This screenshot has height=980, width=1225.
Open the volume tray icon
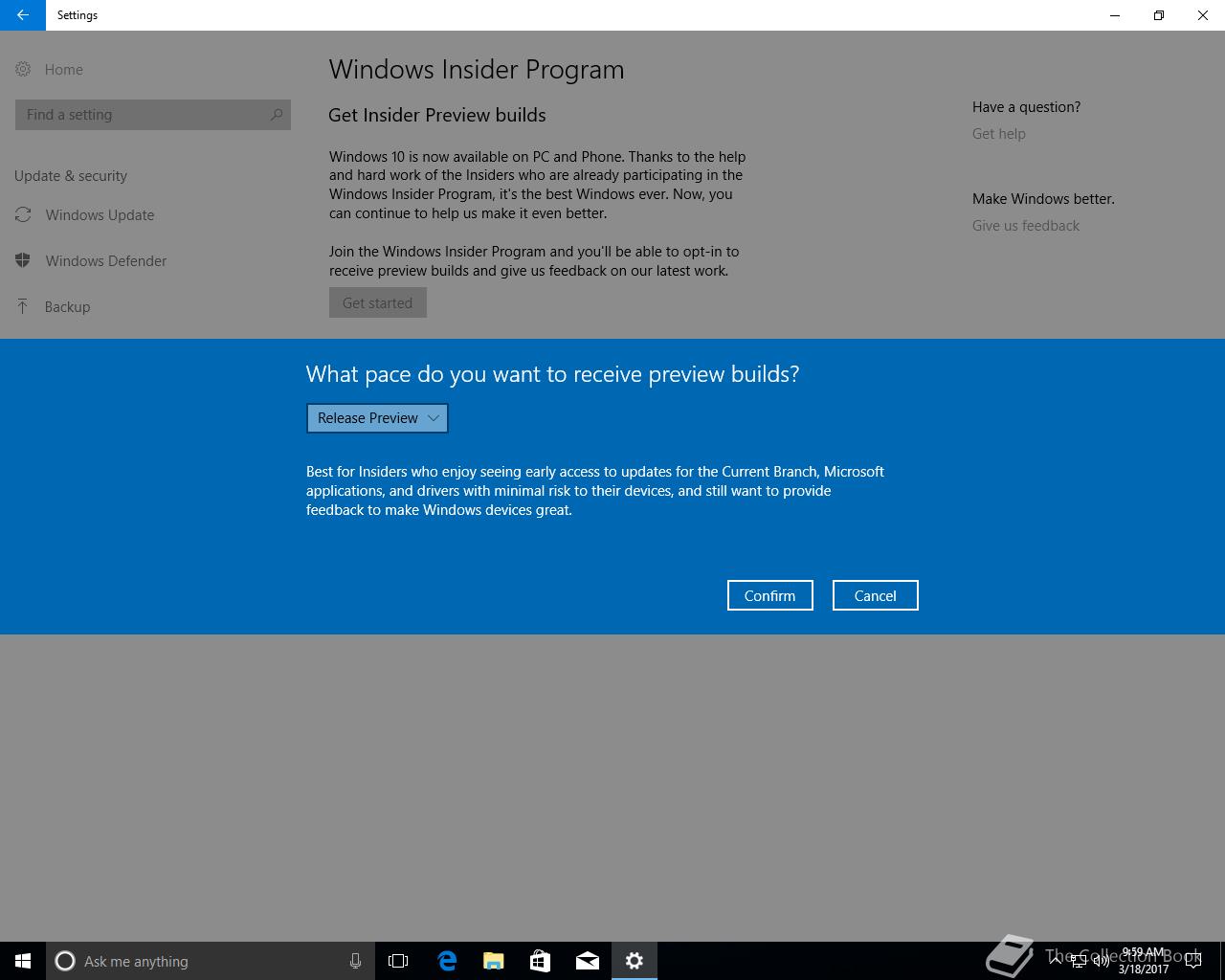tap(1102, 961)
